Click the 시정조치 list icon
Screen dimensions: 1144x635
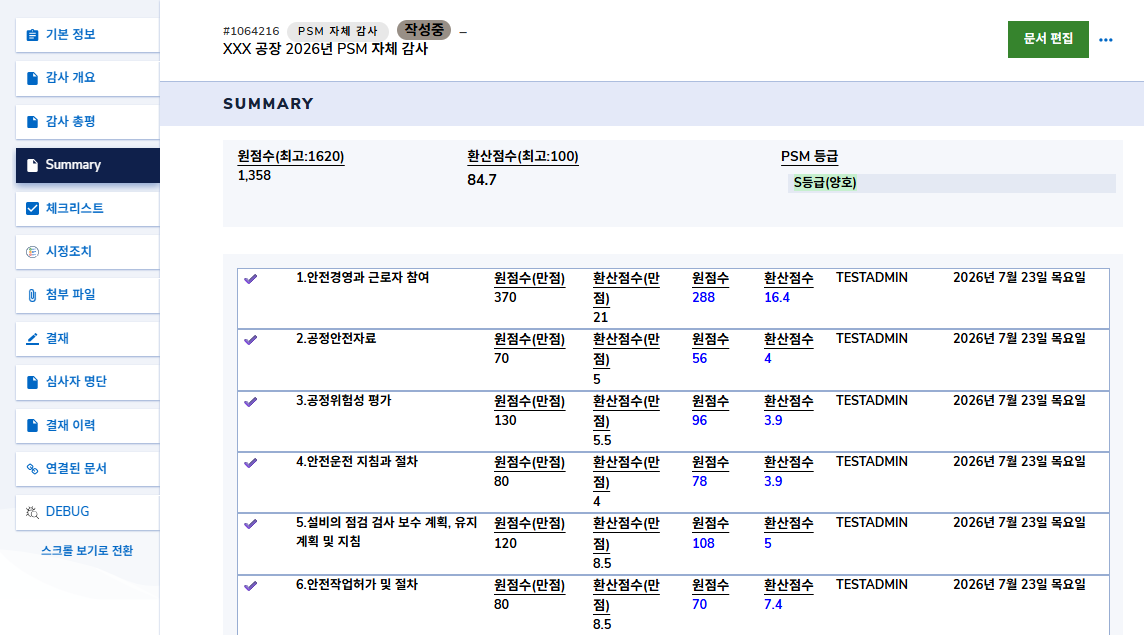(x=32, y=252)
